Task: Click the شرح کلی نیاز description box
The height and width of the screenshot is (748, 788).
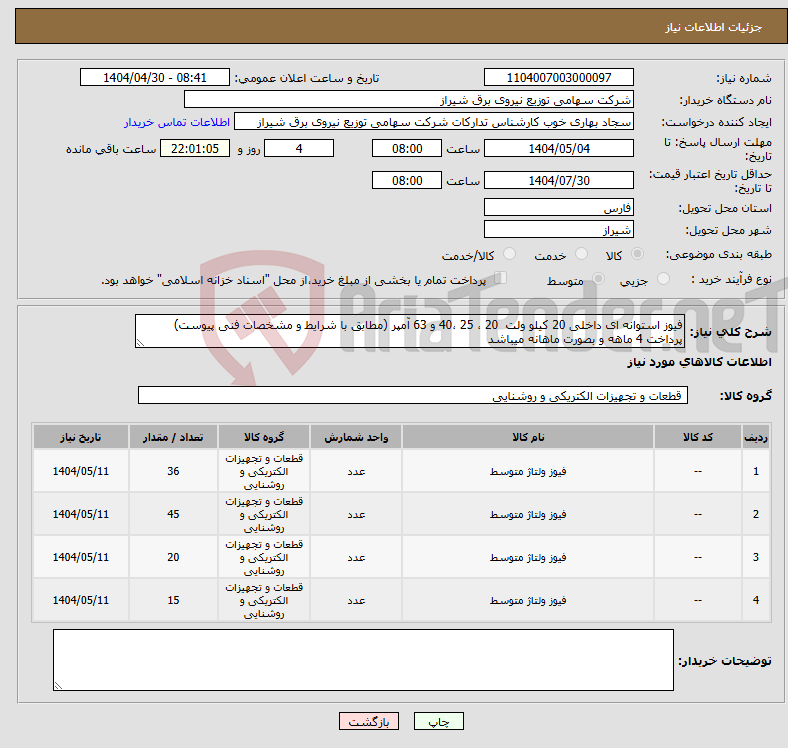Action: click(410, 332)
